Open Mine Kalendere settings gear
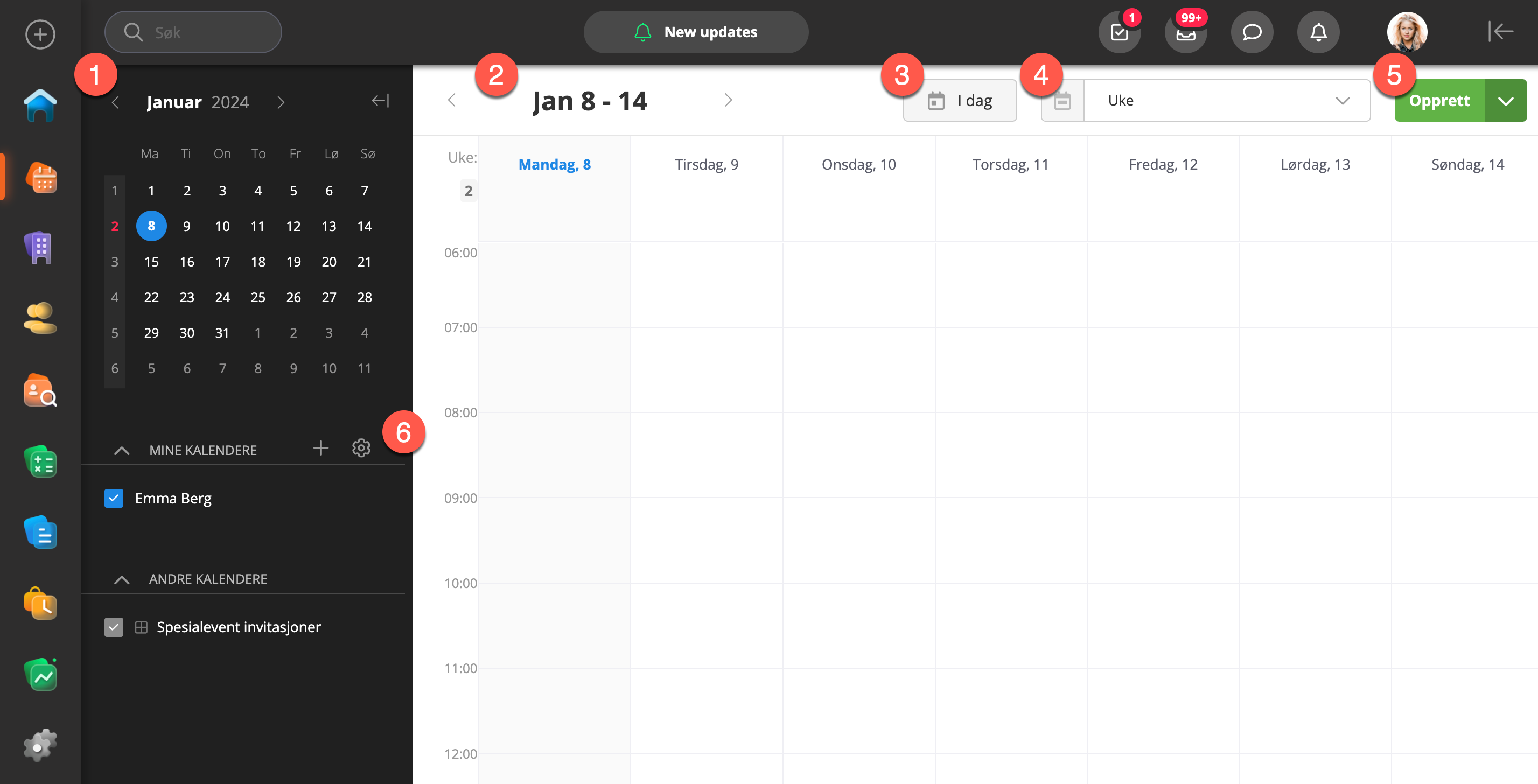 [x=361, y=448]
